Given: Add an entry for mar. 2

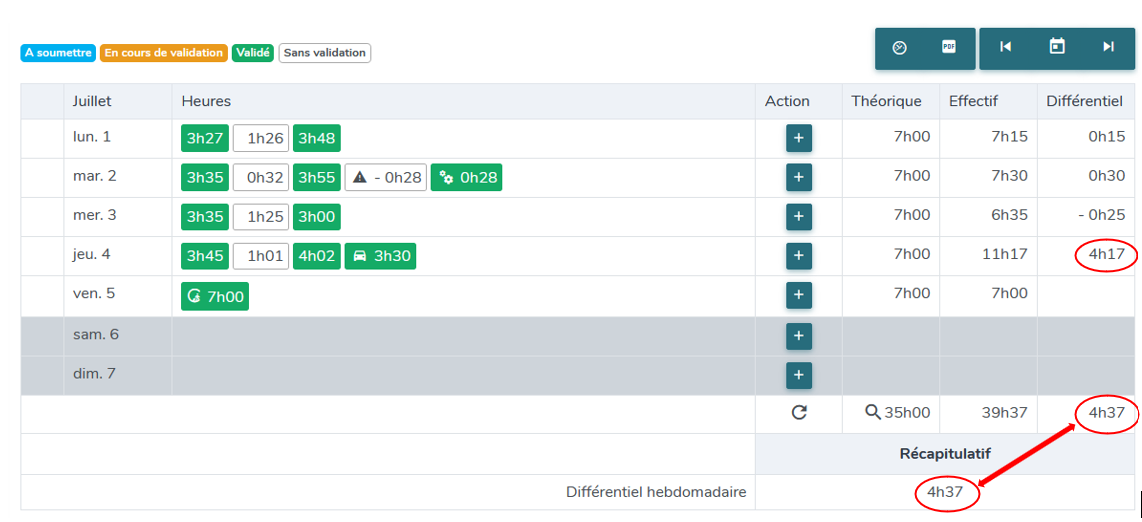Looking at the screenshot, I should pyautogui.click(x=798, y=177).
